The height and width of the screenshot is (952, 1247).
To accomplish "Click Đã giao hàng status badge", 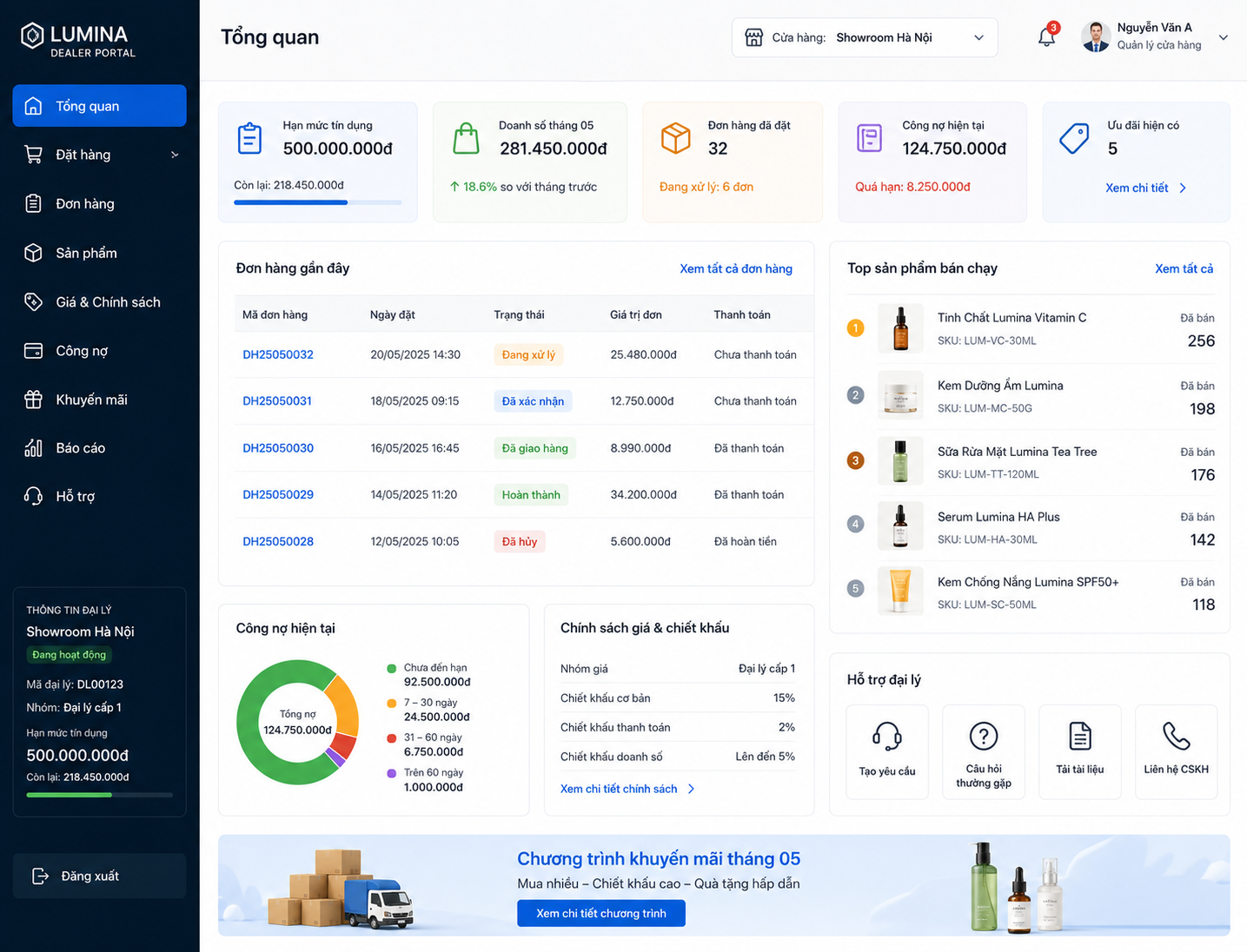I will (534, 448).
